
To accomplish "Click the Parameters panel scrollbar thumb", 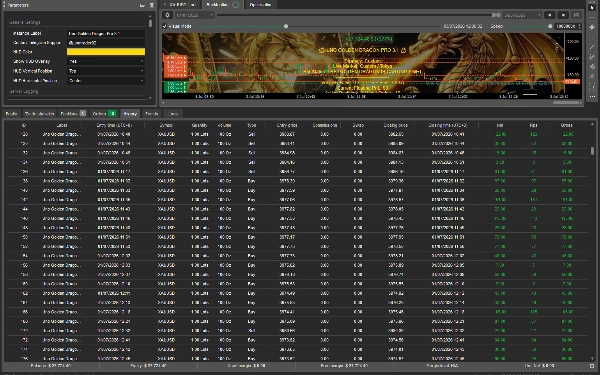I will click(150, 23).
